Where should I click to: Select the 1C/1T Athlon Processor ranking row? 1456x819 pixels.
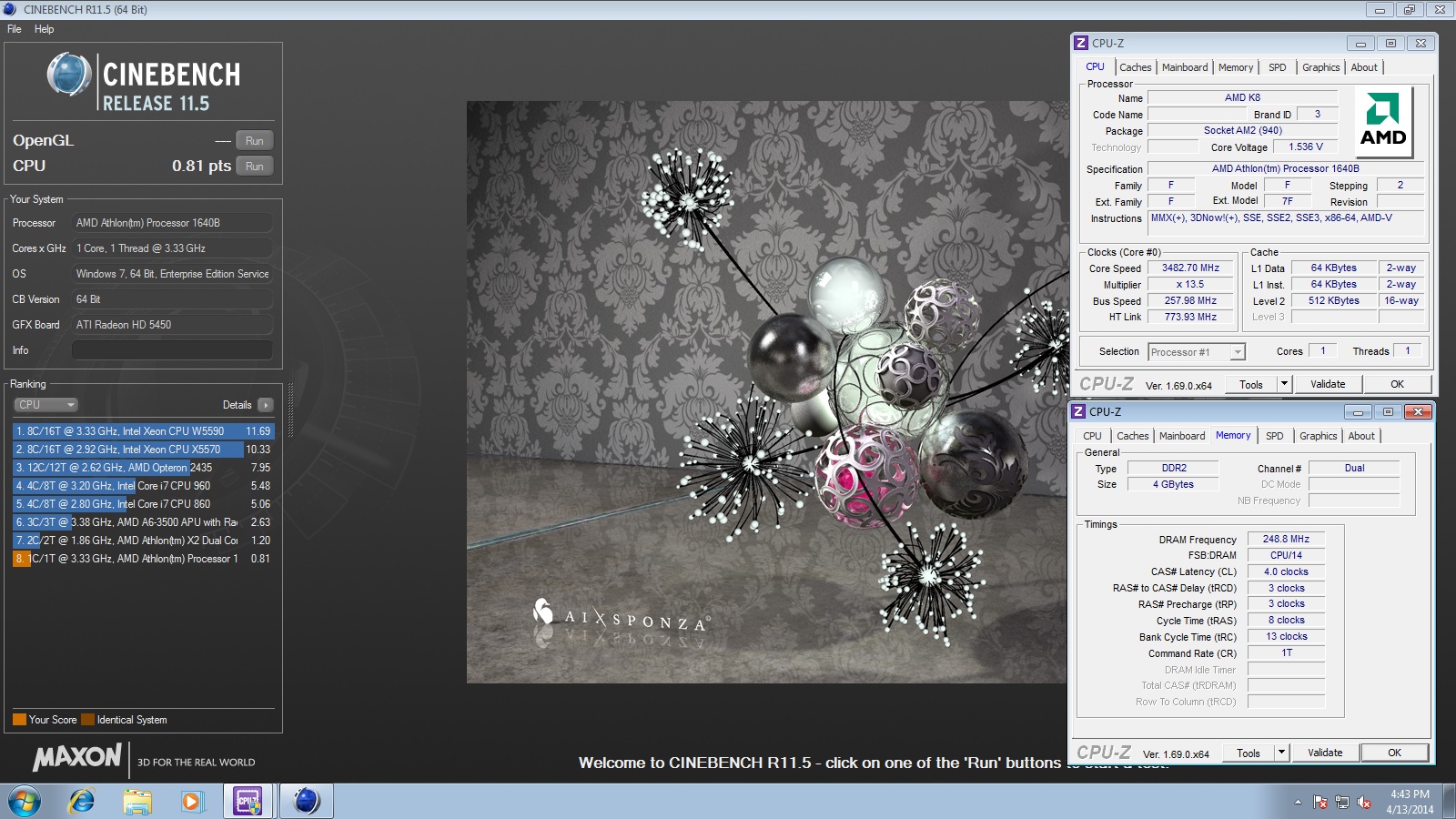click(x=144, y=559)
